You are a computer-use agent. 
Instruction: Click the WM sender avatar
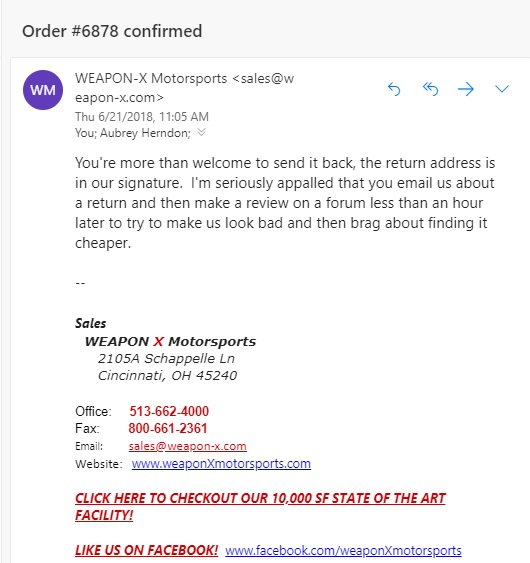pos(43,90)
